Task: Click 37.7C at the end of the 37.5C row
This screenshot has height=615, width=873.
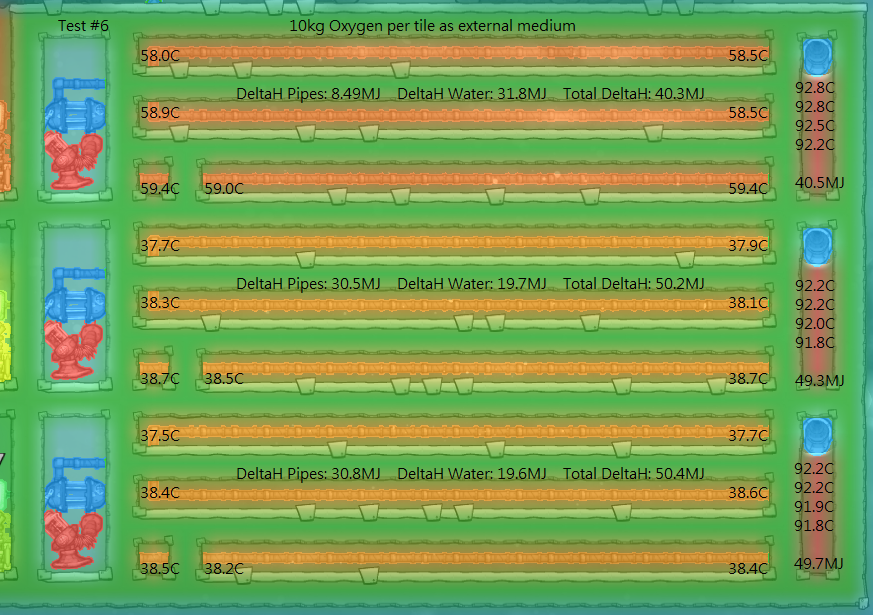Action: click(748, 435)
